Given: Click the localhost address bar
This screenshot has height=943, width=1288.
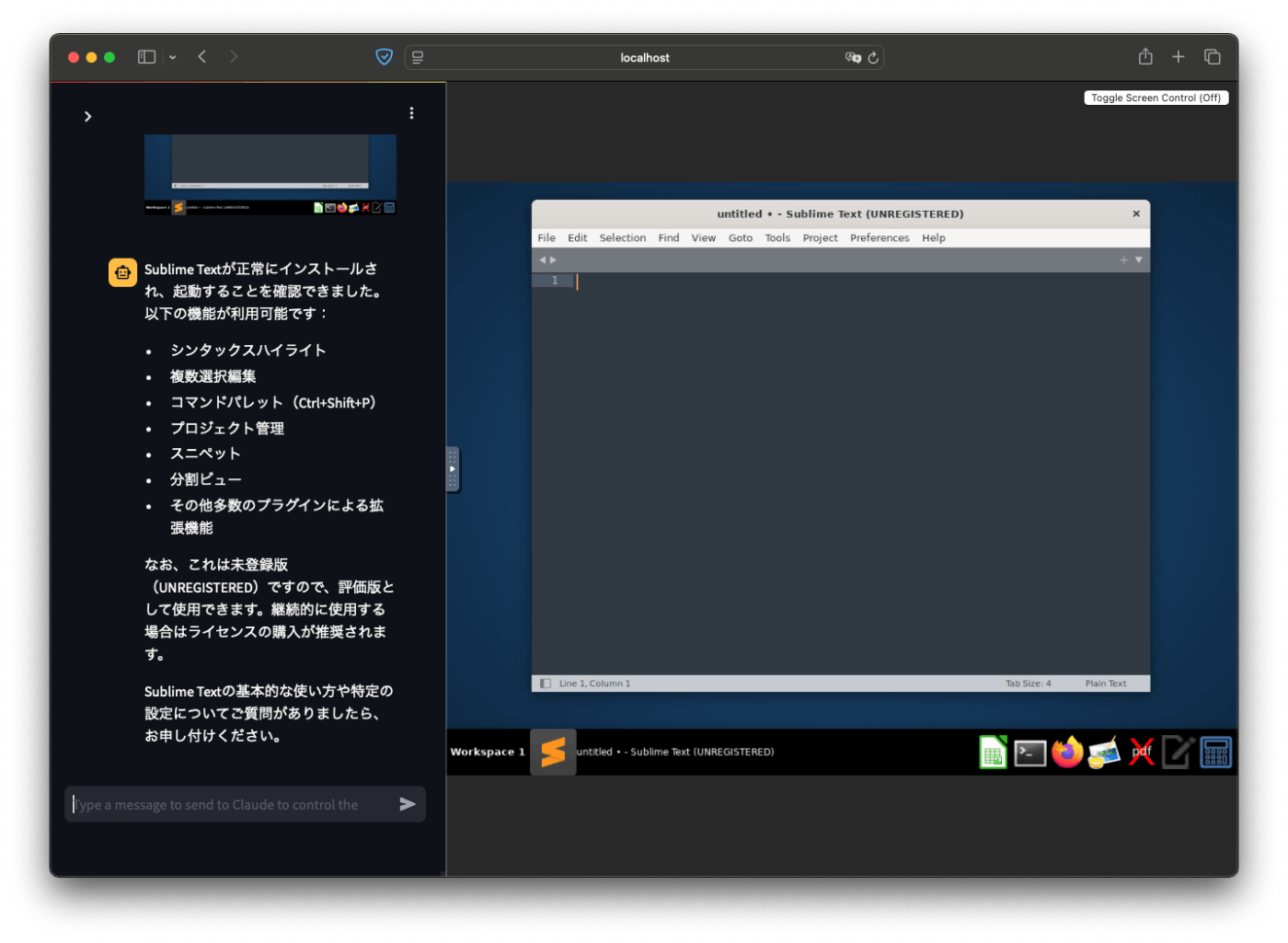Looking at the screenshot, I should click(644, 57).
